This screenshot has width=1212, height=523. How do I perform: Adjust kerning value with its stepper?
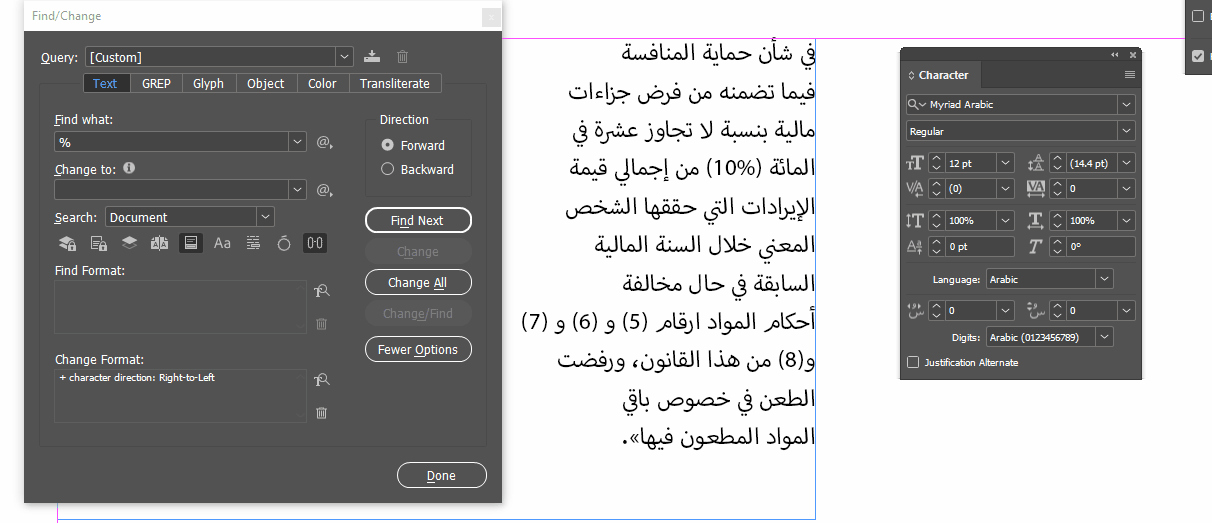coord(937,188)
